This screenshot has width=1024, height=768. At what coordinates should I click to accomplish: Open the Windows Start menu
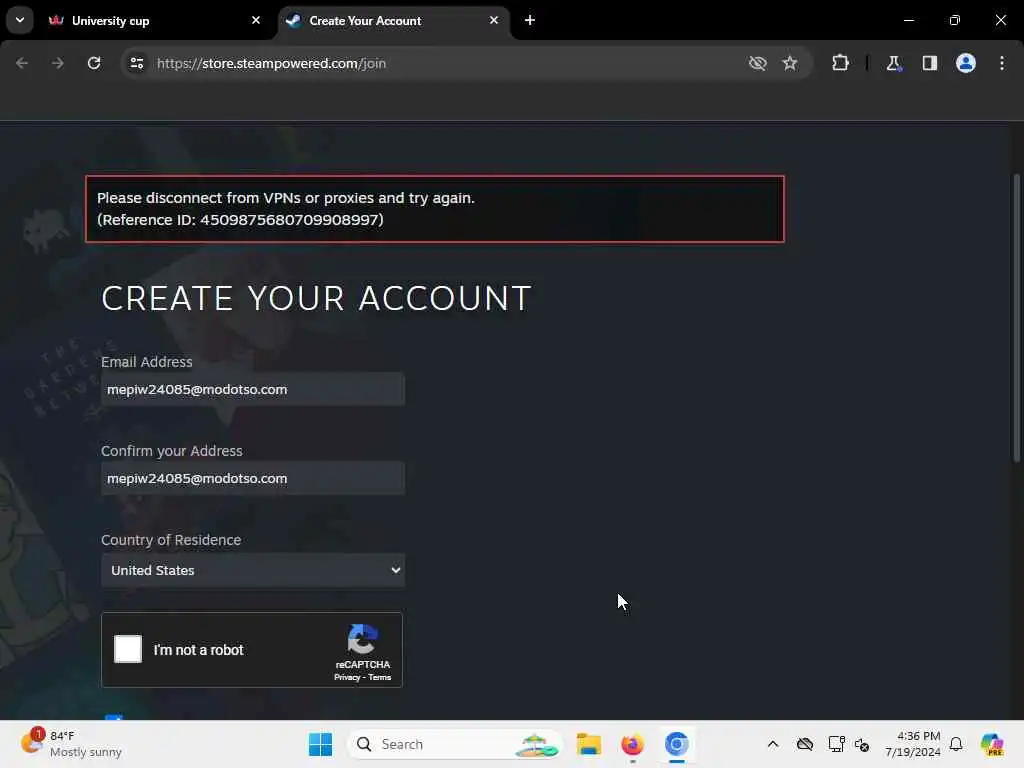pos(320,744)
